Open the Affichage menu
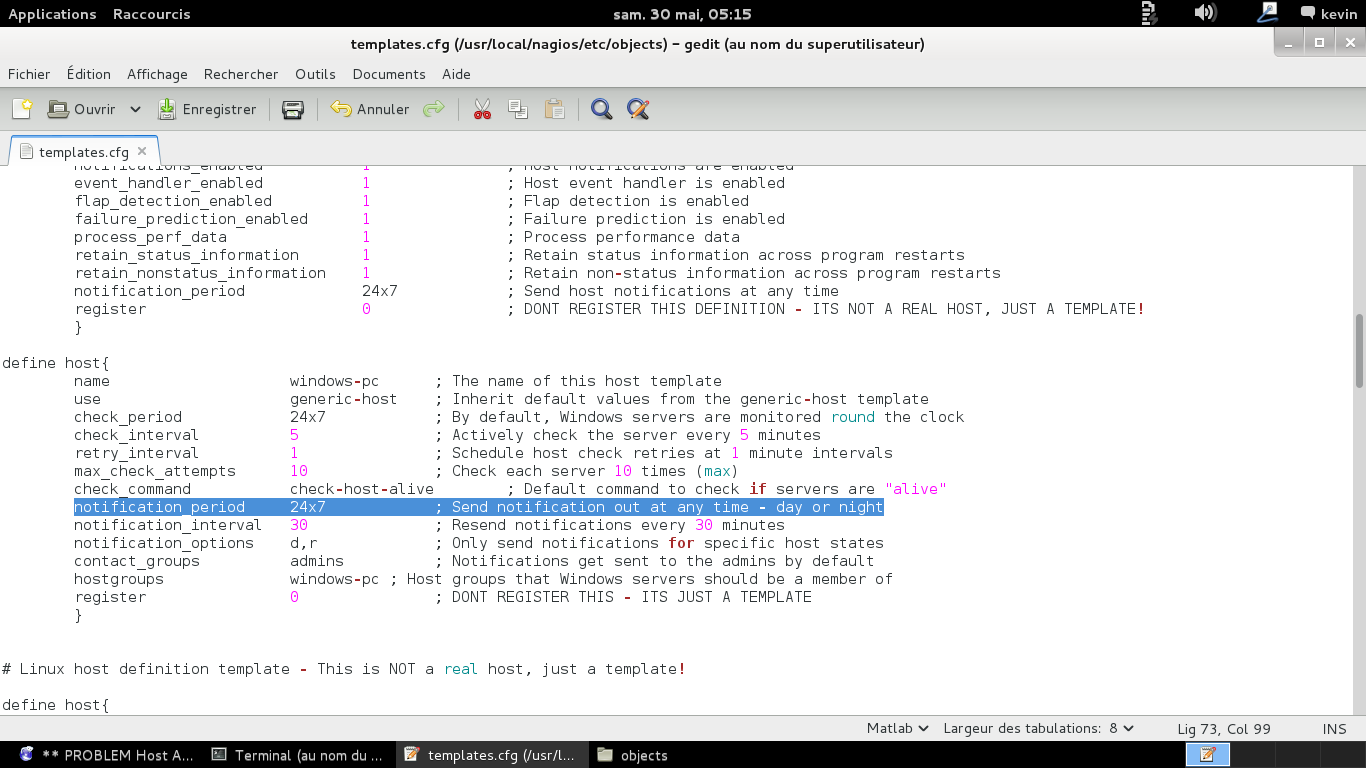Viewport: 1366px width, 768px height. [x=157, y=74]
